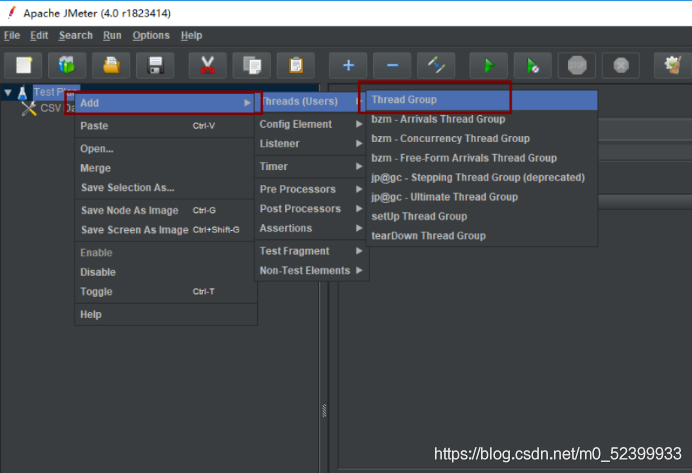Expand the Config Element submenu
The image size is (692, 473).
coord(311,124)
